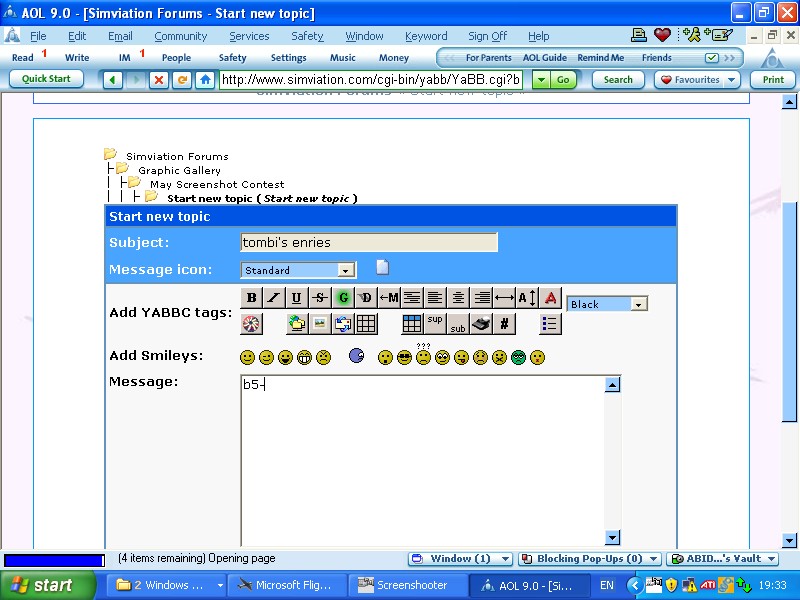The width and height of the screenshot is (800, 600).
Task: Apply subscript tag
Action: click(458, 324)
